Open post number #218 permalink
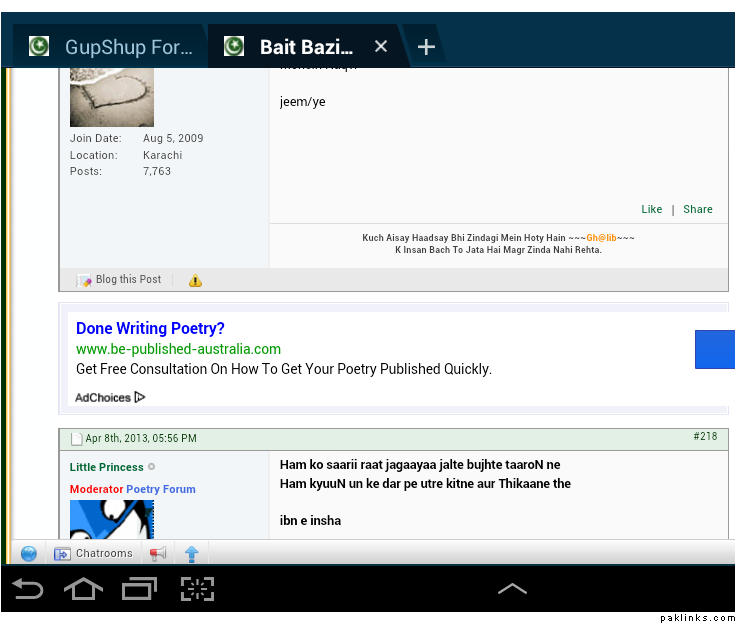This screenshot has height=624, width=736. click(x=704, y=437)
